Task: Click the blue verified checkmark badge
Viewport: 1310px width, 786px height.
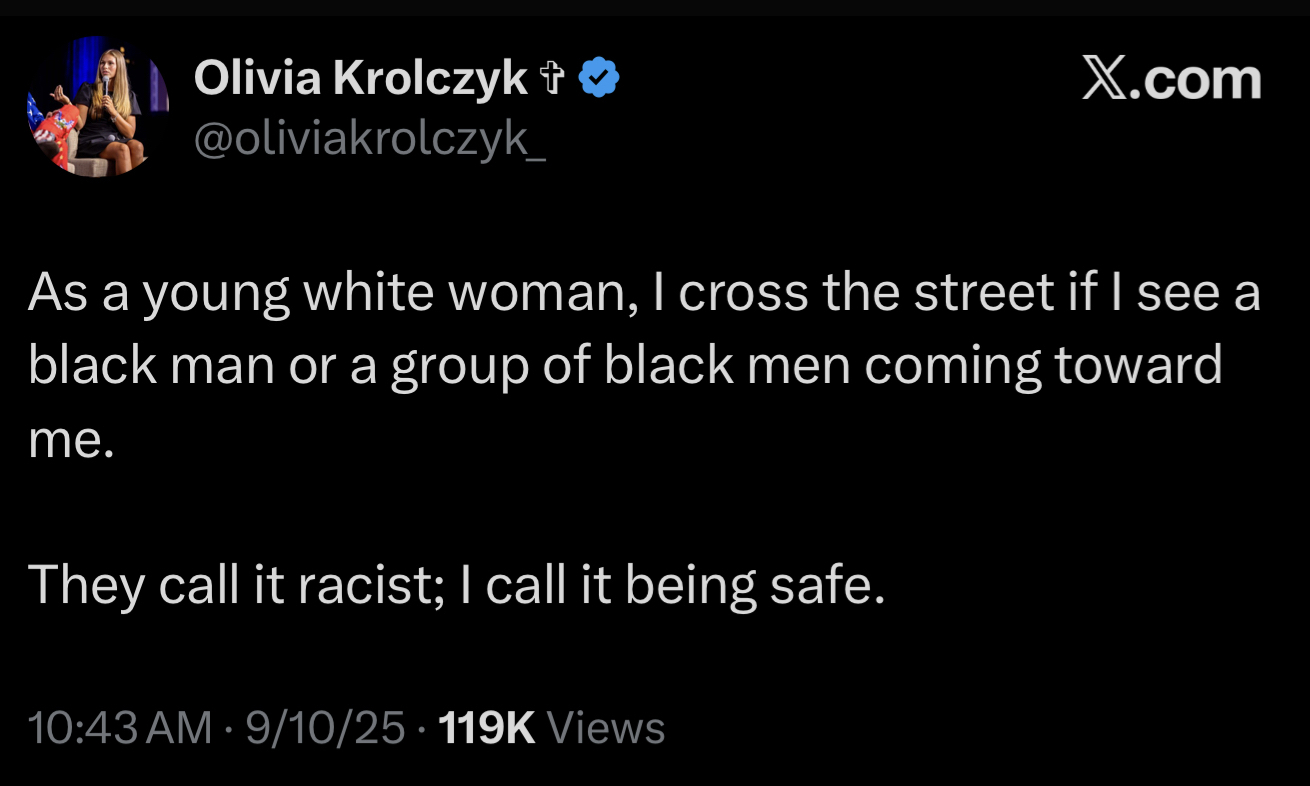Action: [x=600, y=78]
